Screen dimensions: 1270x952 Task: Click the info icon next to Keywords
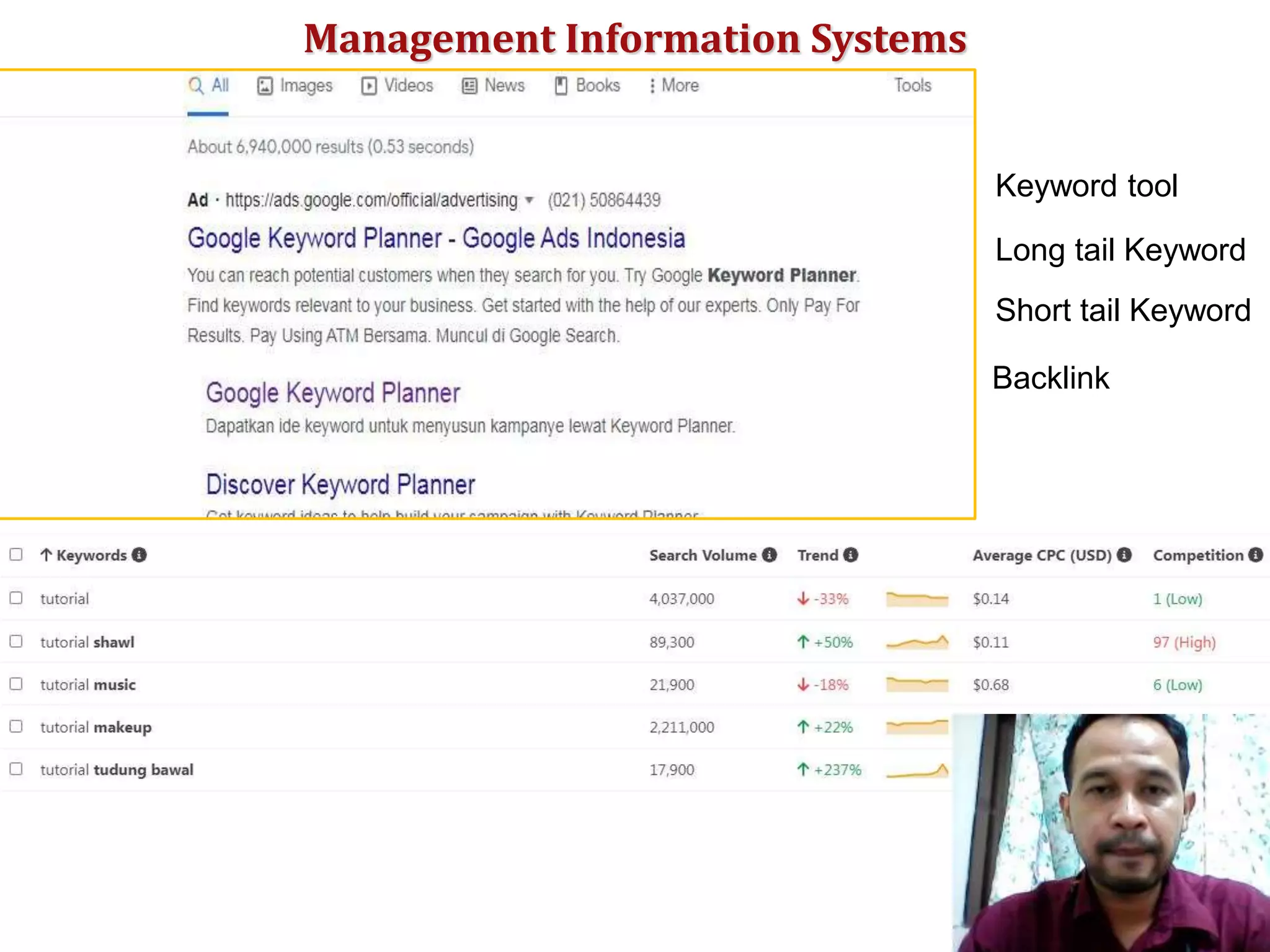coord(140,555)
